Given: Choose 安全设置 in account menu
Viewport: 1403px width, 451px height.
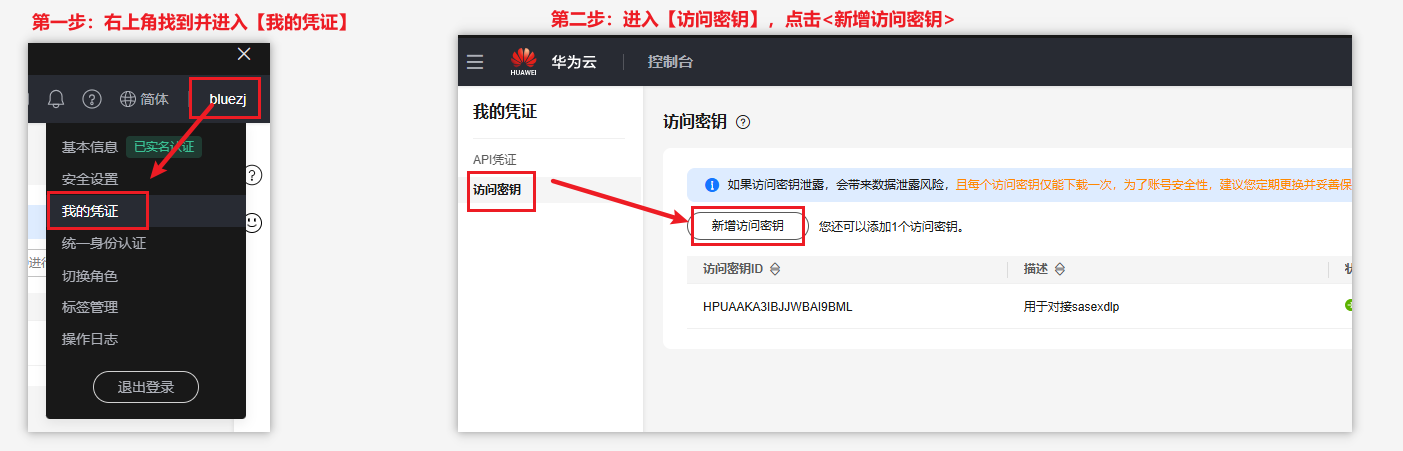Looking at the screenshot, I should pos(90,179).
